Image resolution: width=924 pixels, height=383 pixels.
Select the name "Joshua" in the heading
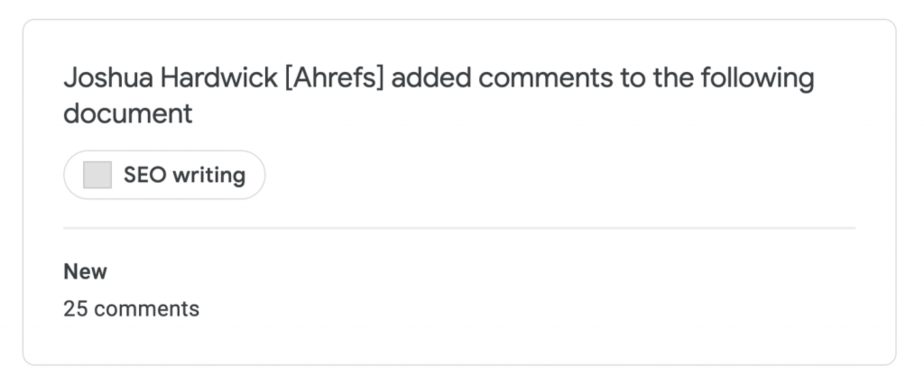click(108, 78)
